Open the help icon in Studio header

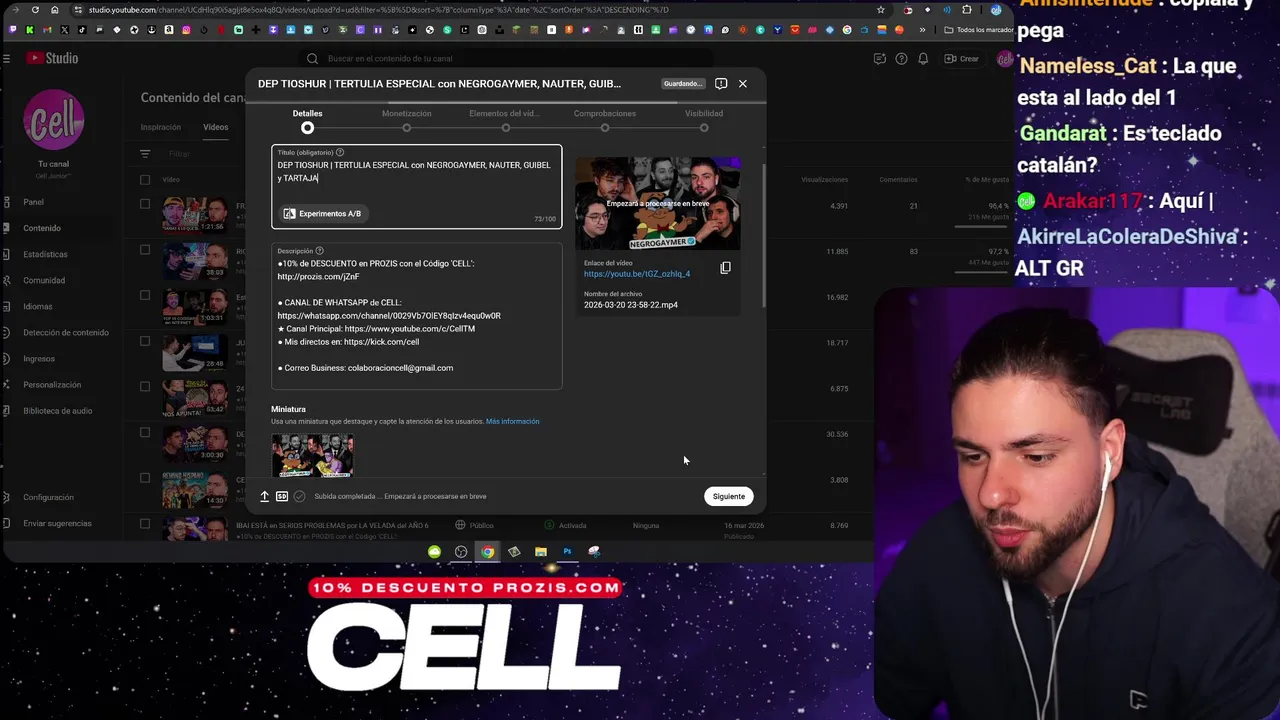pyautogui.click(x=901, y=59)
